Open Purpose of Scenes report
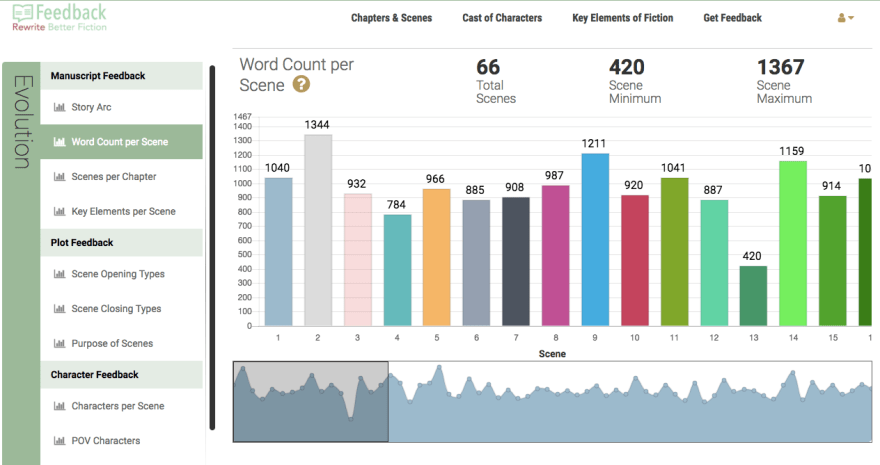 point(113,344)
